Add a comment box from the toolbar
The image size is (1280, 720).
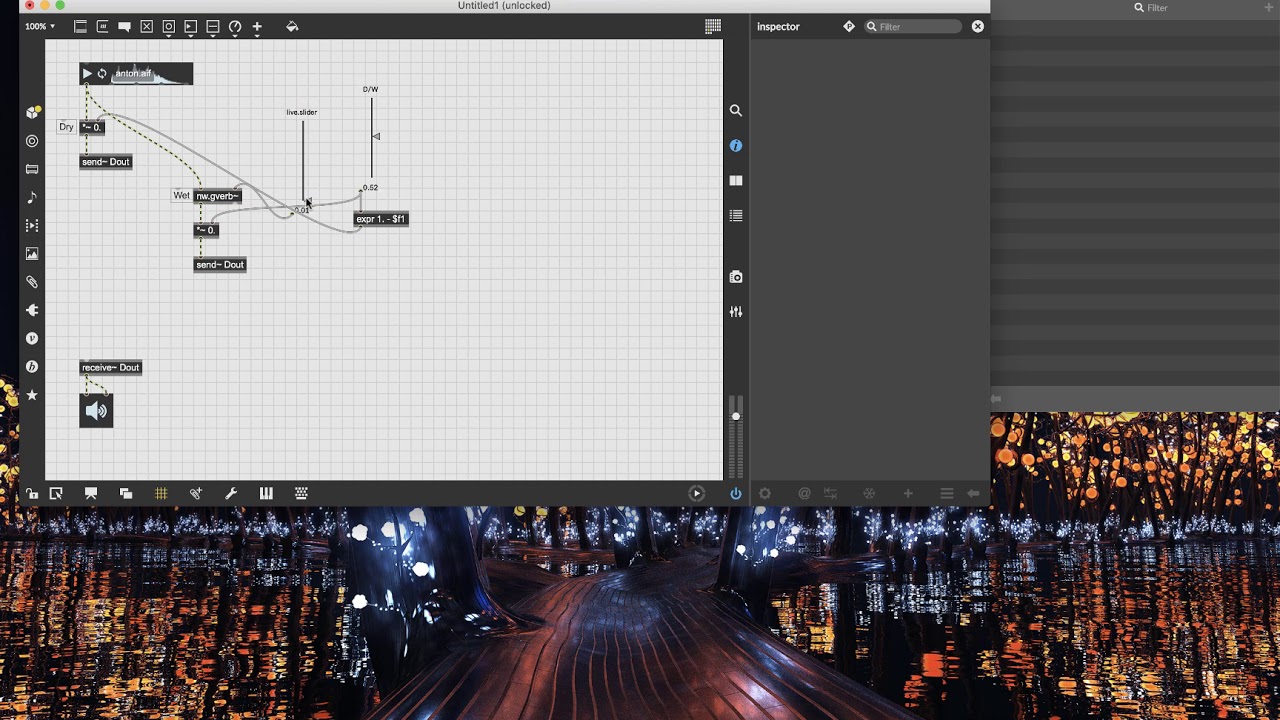(x=124, y=27)
